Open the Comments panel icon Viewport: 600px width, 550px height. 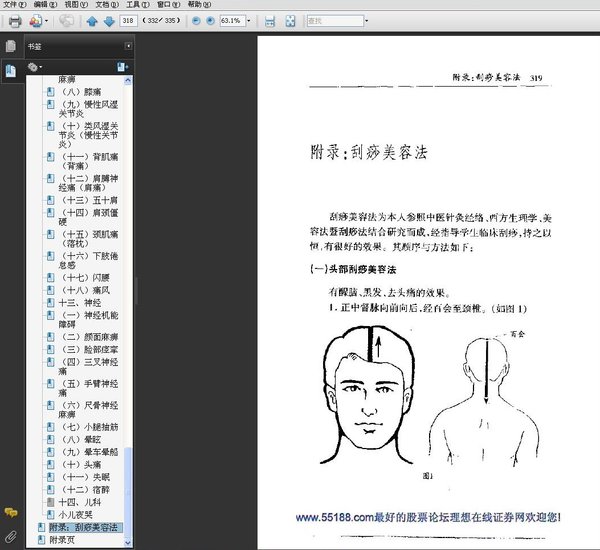pyautogui.click(x=11, y=512)
